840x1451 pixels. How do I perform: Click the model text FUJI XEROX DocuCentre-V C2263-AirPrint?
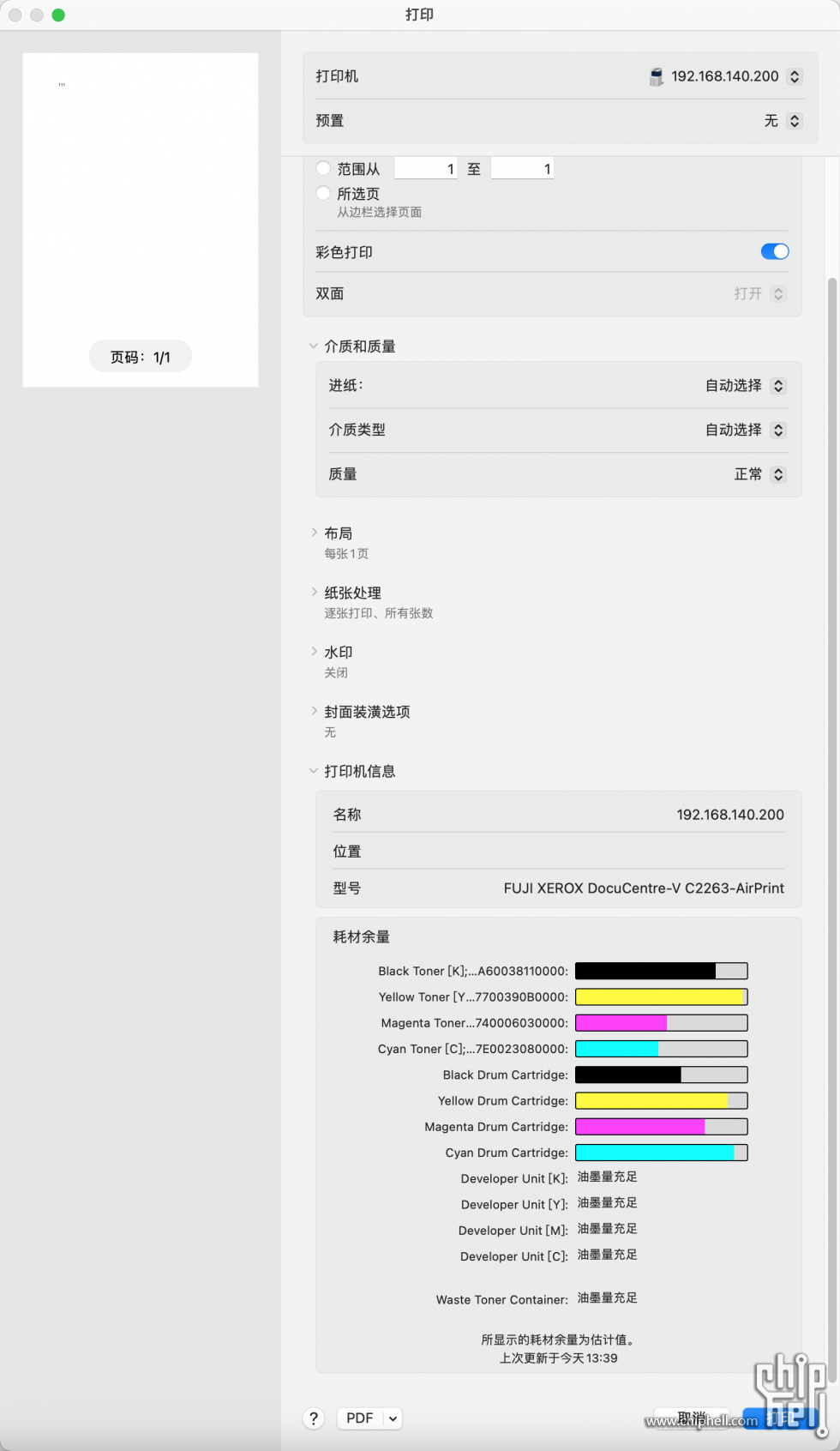click(644, 888)
